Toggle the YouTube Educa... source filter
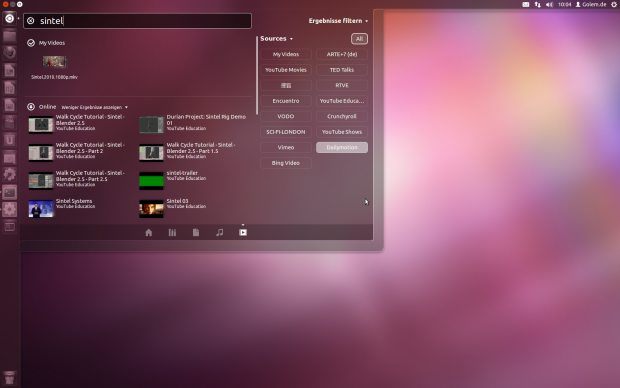The height and width of the screenshot is (388, 620). [x=342, y=101]
